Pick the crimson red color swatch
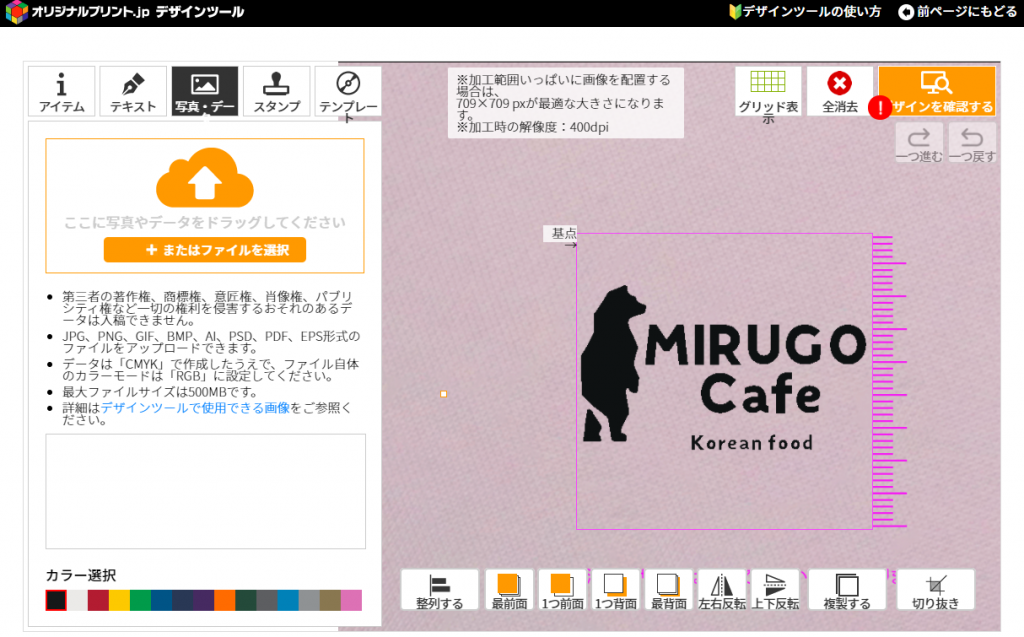Screen dimensions: 1024x637 coord(98,600)
